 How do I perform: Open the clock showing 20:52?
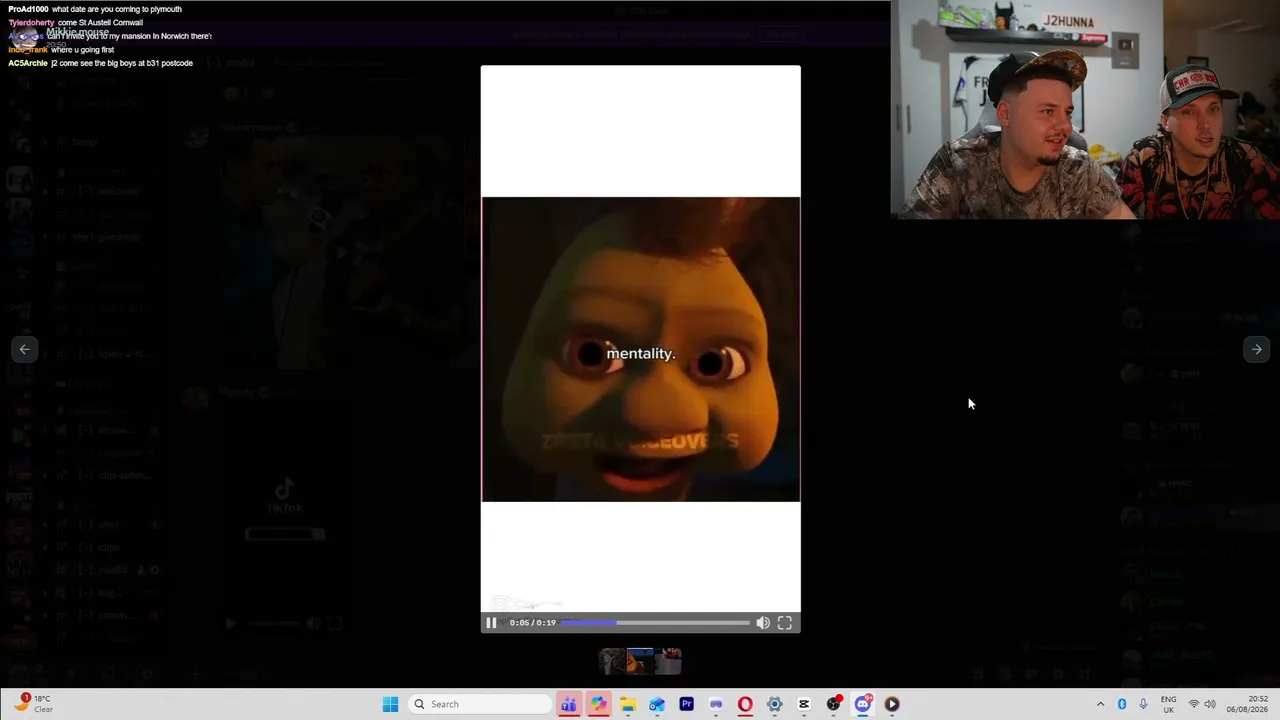(x=1247, y=704)
